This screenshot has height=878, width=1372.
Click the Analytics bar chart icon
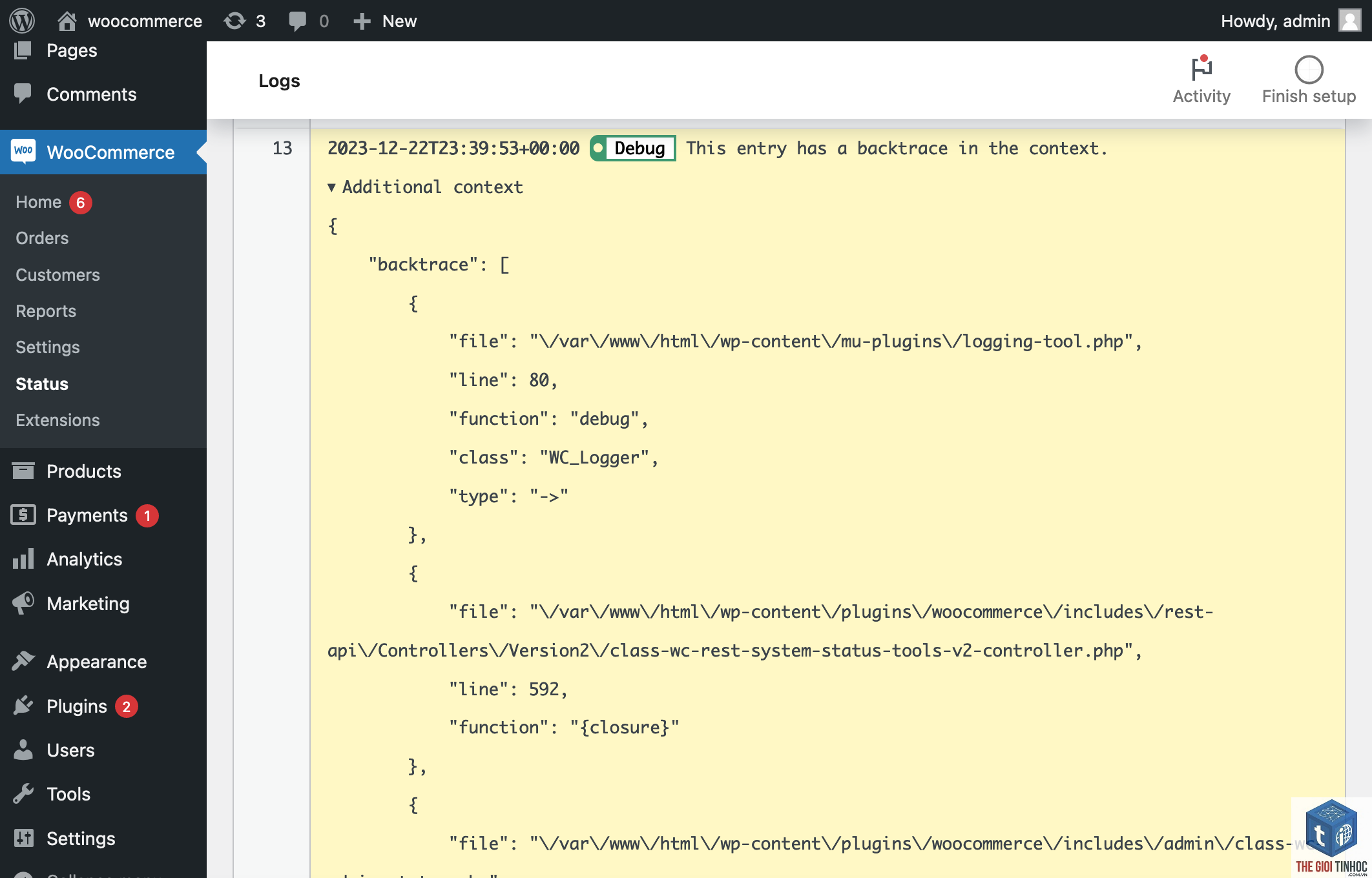click(23, 558)
